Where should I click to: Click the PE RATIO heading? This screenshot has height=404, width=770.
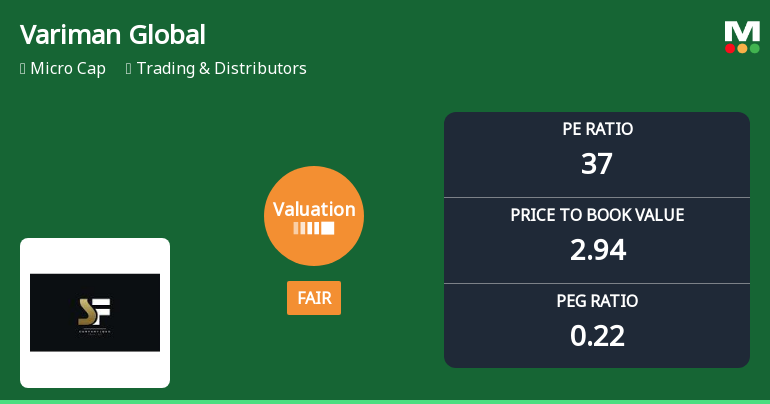tap(597, 129)
